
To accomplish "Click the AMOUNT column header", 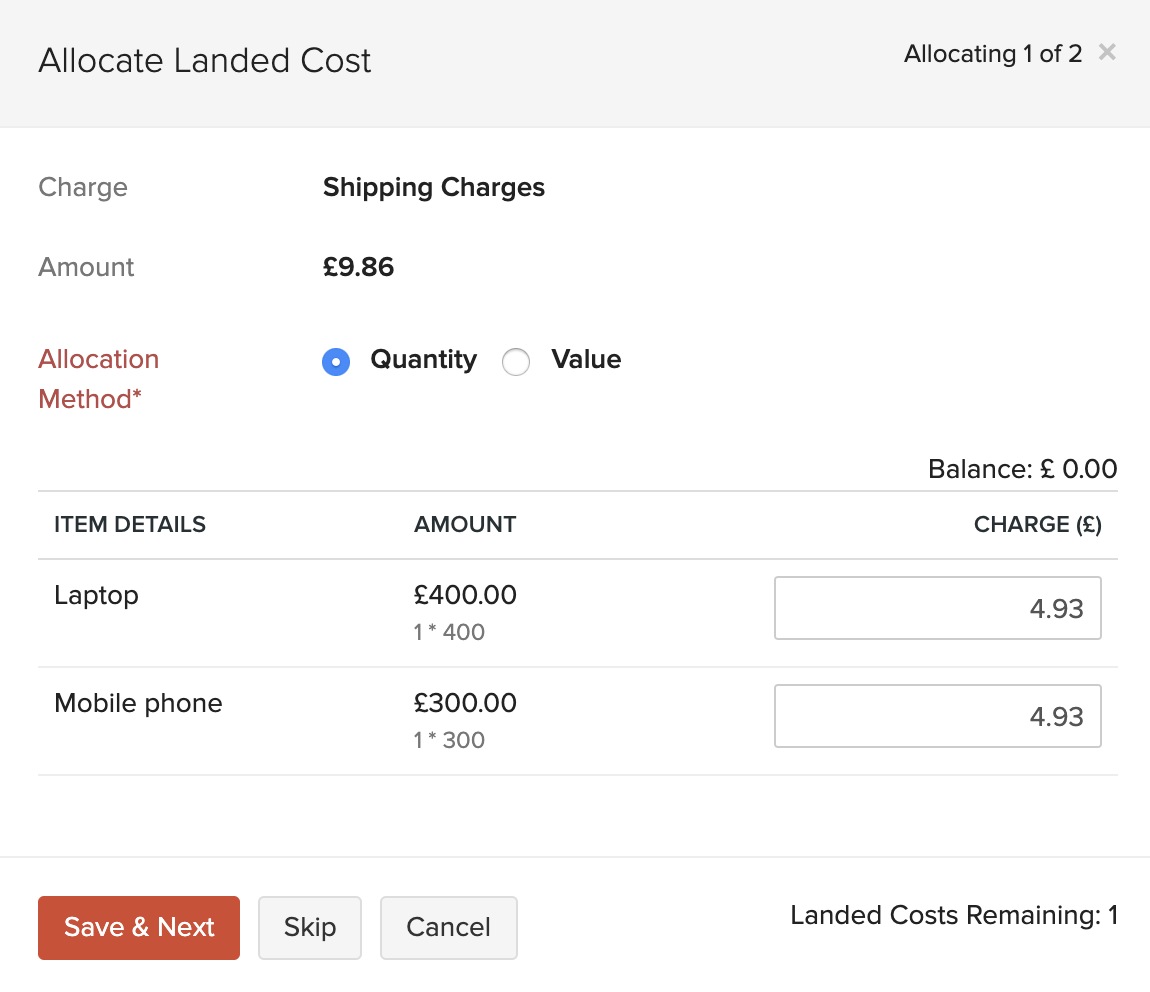I will 465,524.
